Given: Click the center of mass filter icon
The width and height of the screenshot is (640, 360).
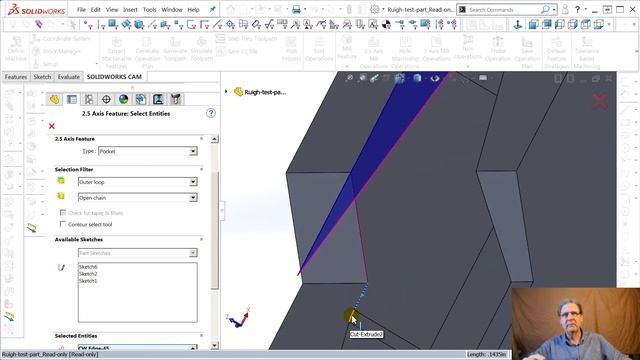Looking at the screenshot, I should [x=386, y=25].
